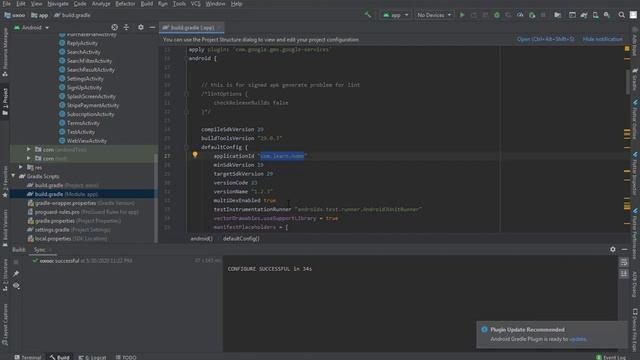The height and width of the screenshot is (360, 640).
Task: Open the Gradle sidebar tab on right
Action: point(635,79)
